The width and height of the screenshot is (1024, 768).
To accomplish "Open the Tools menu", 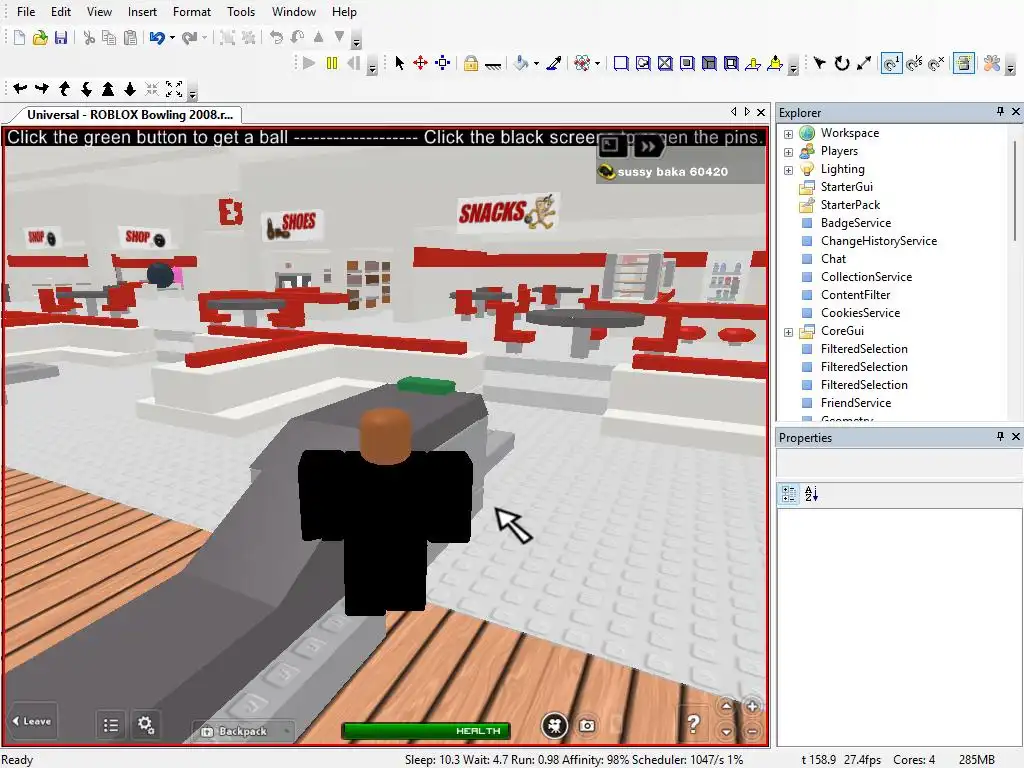I will pyautogui.click(x=241, y=12).
